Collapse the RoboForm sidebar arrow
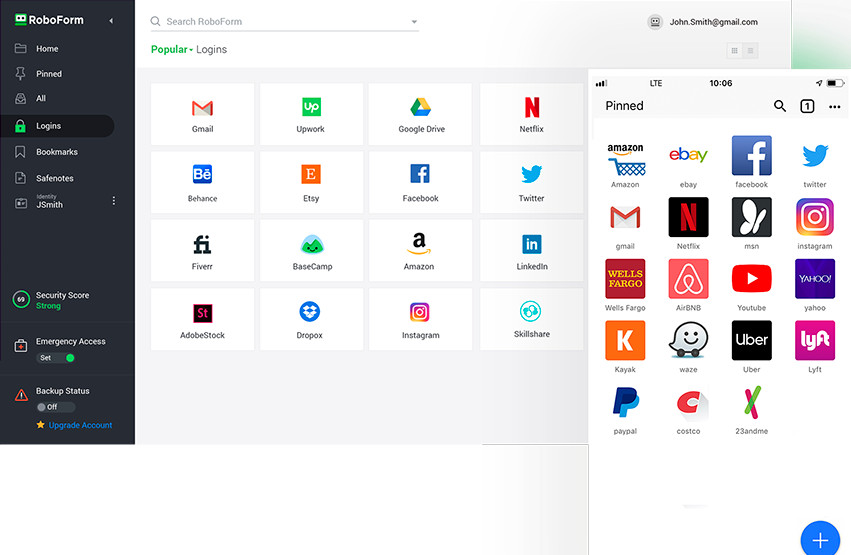Viewport: 851px width, 555px height. (110, 21)
